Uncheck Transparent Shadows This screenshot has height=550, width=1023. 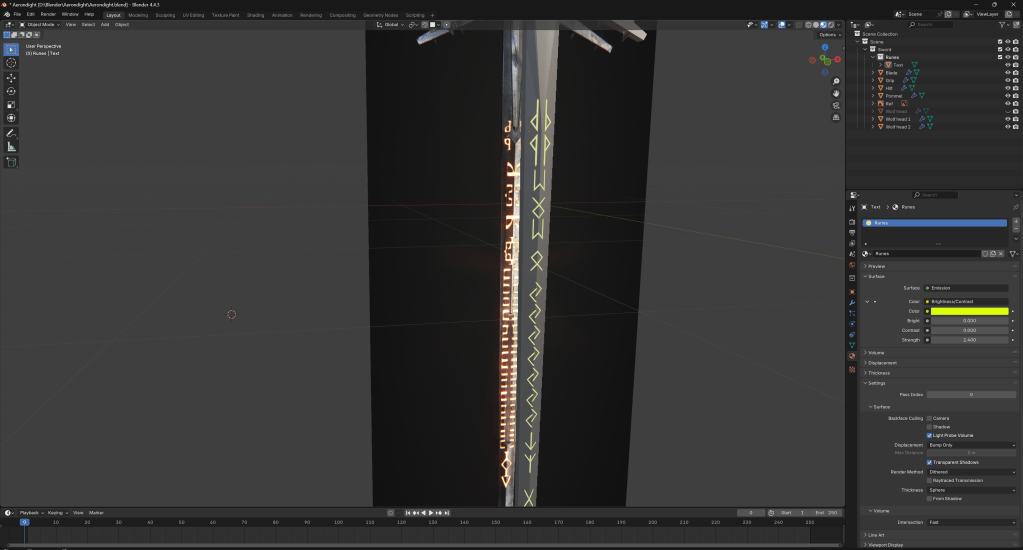(x=930, y=462)
